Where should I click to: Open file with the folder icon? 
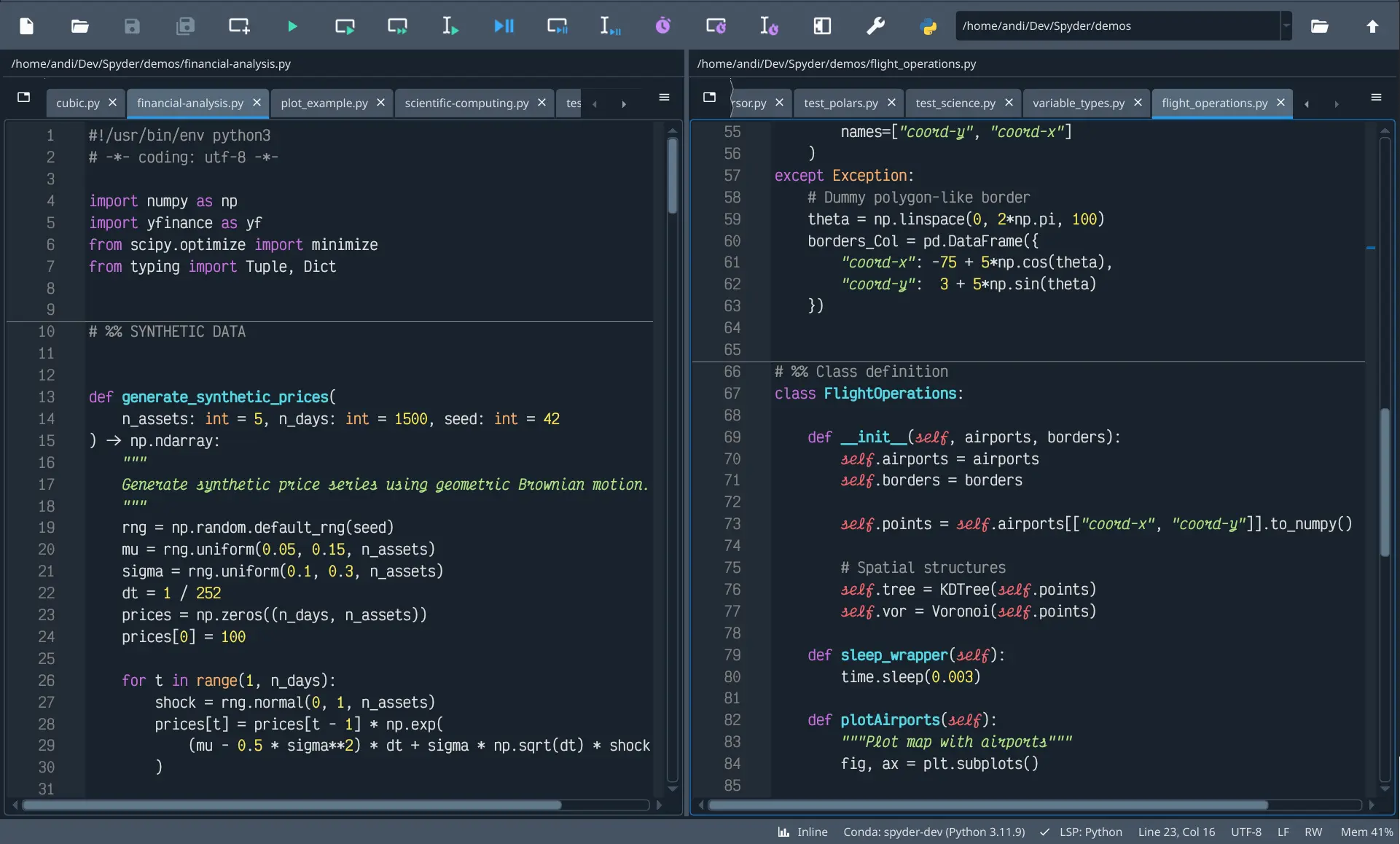pos(80,26)
